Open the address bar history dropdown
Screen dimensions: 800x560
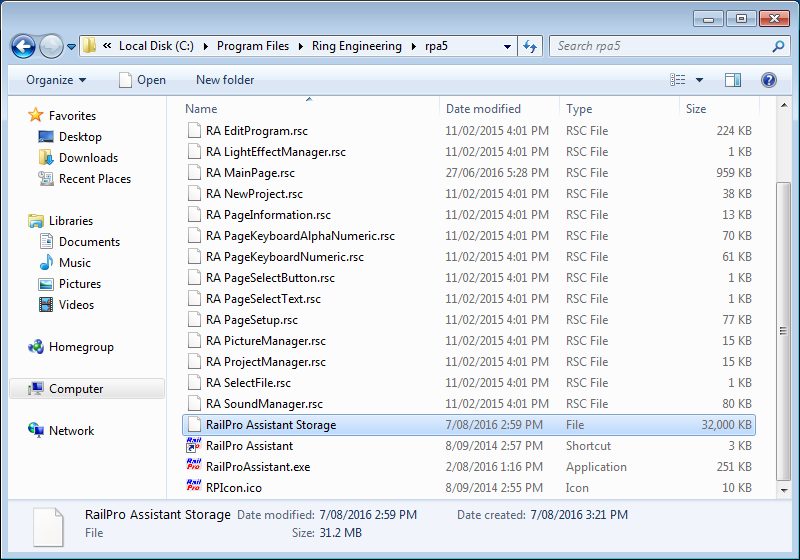[507, 46]
